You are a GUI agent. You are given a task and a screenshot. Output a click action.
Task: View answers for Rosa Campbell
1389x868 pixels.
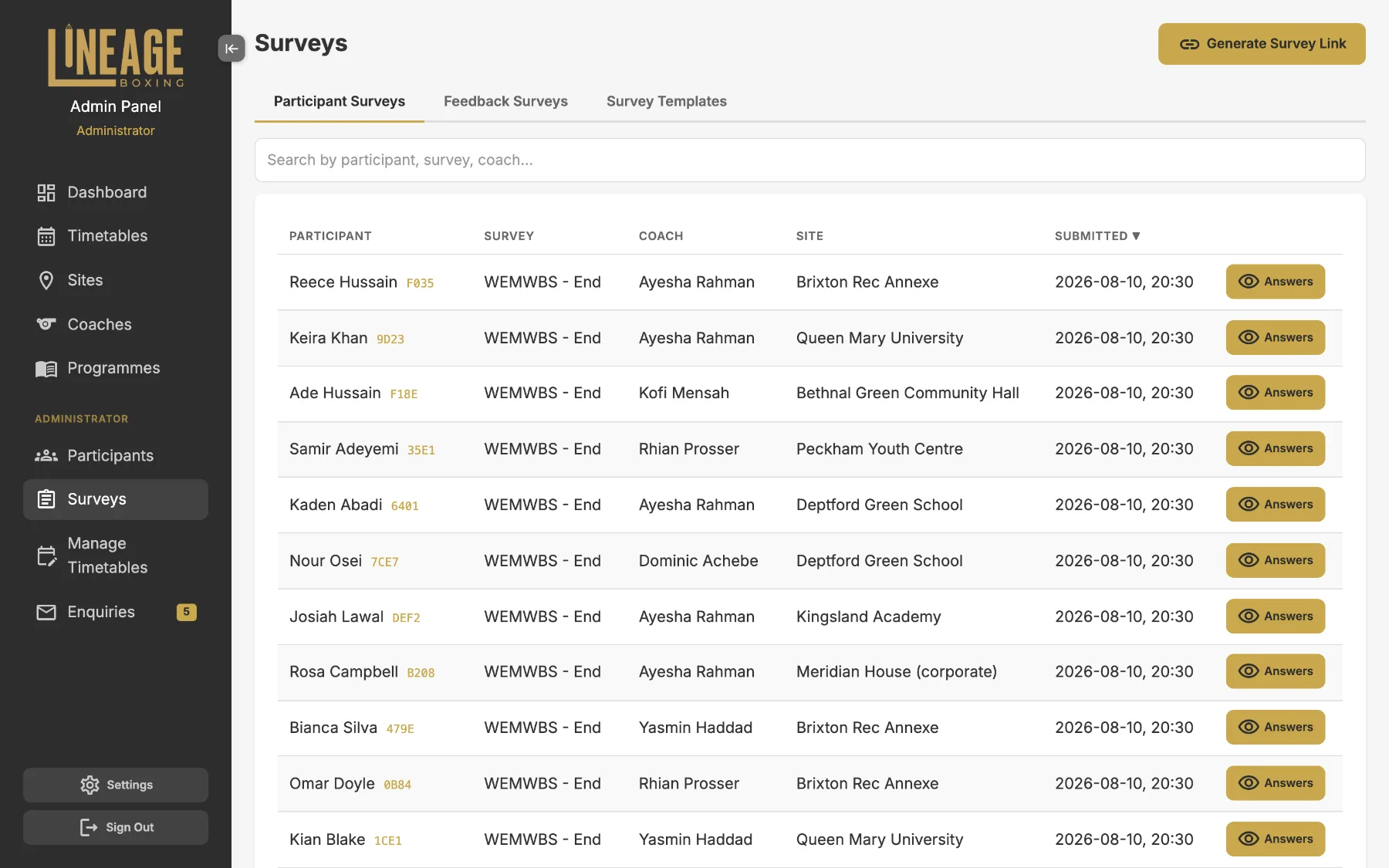(1276, 671)
